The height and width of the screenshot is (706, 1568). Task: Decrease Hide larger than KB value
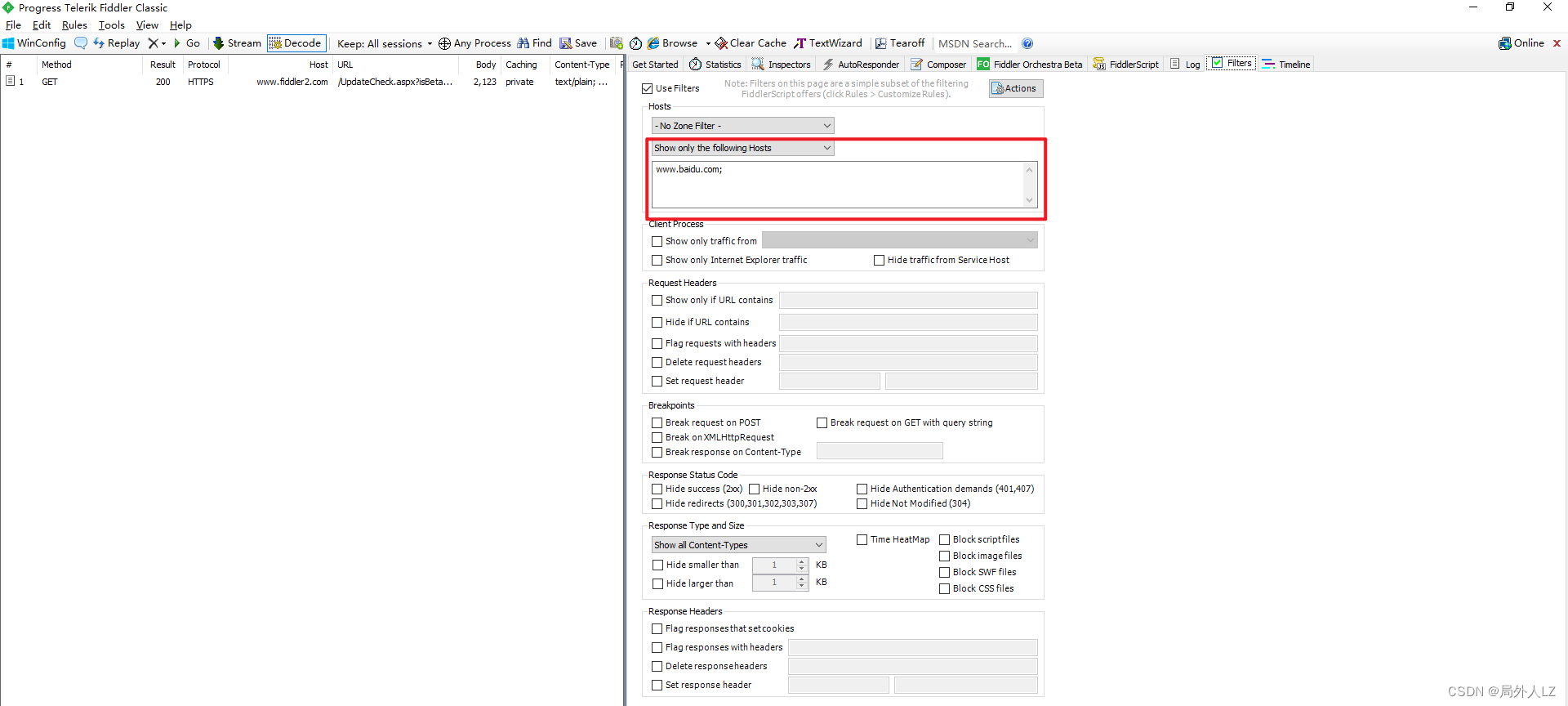[x=801, y=586]
